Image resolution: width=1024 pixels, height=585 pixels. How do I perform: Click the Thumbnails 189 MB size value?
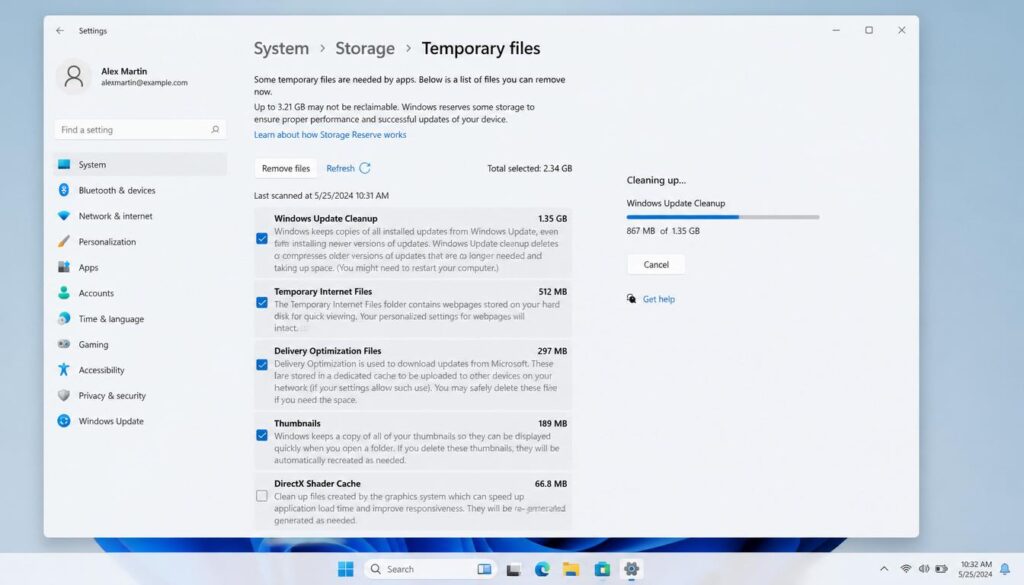click(x=552, y=424)
